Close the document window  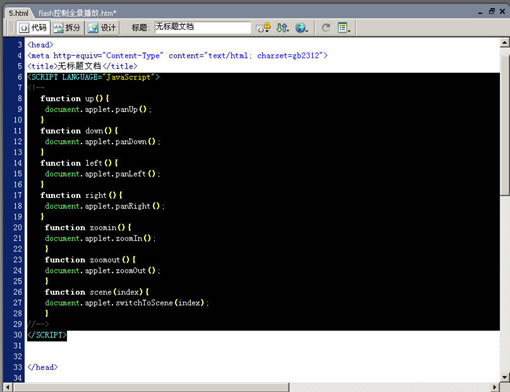pyautogui.click(x=502, y=11)
